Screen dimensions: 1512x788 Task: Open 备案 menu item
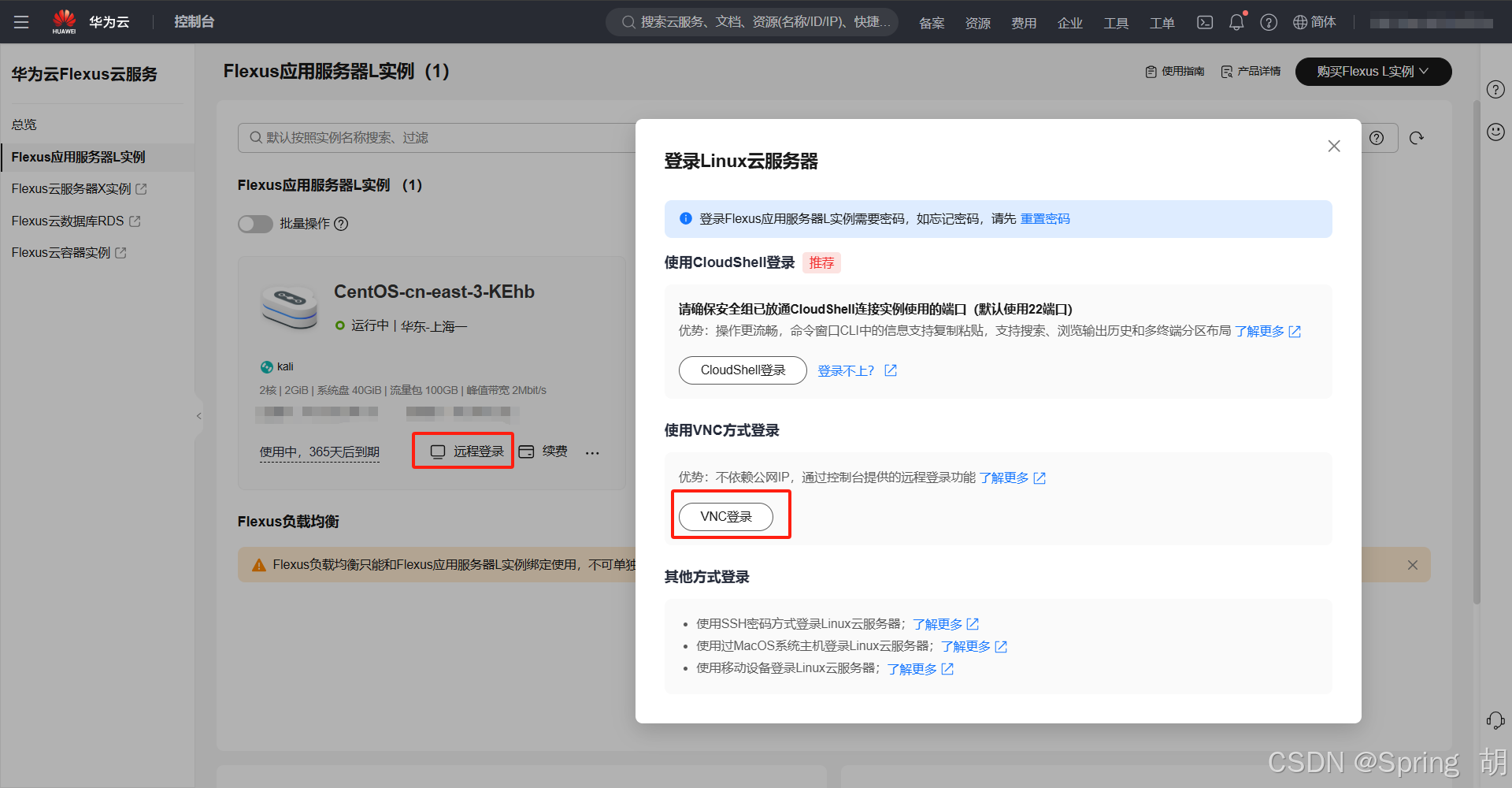pyautogui.click(x=932, y=23)
